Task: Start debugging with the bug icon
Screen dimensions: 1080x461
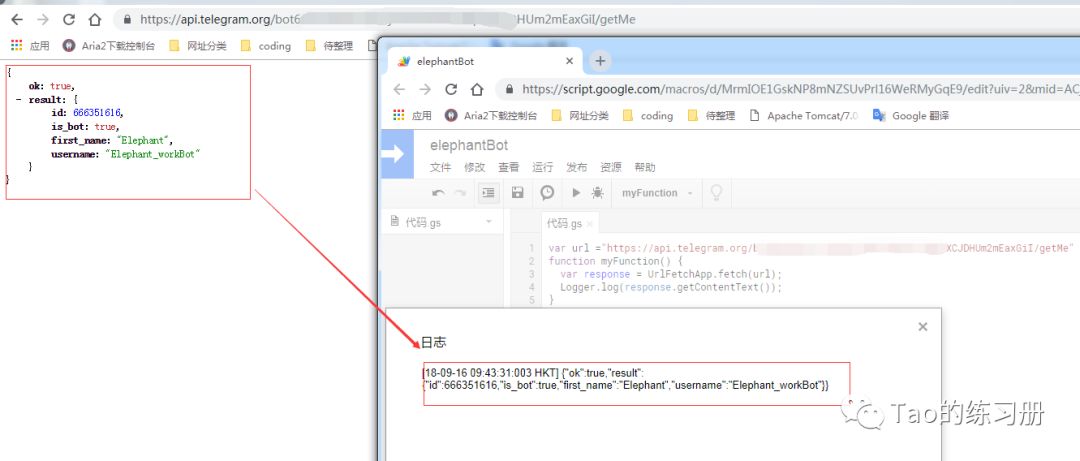Action: tap(598, 193)
